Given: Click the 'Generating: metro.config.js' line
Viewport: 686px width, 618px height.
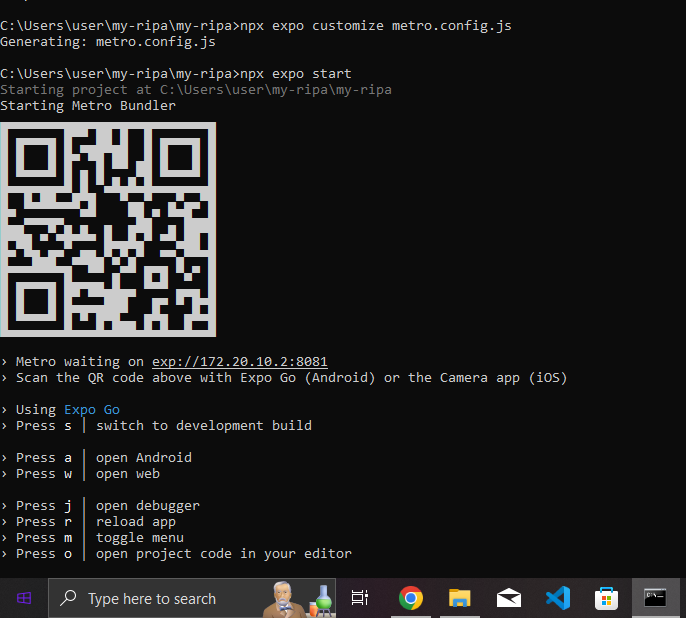Looking at the screenshot, I should [108, 42].
